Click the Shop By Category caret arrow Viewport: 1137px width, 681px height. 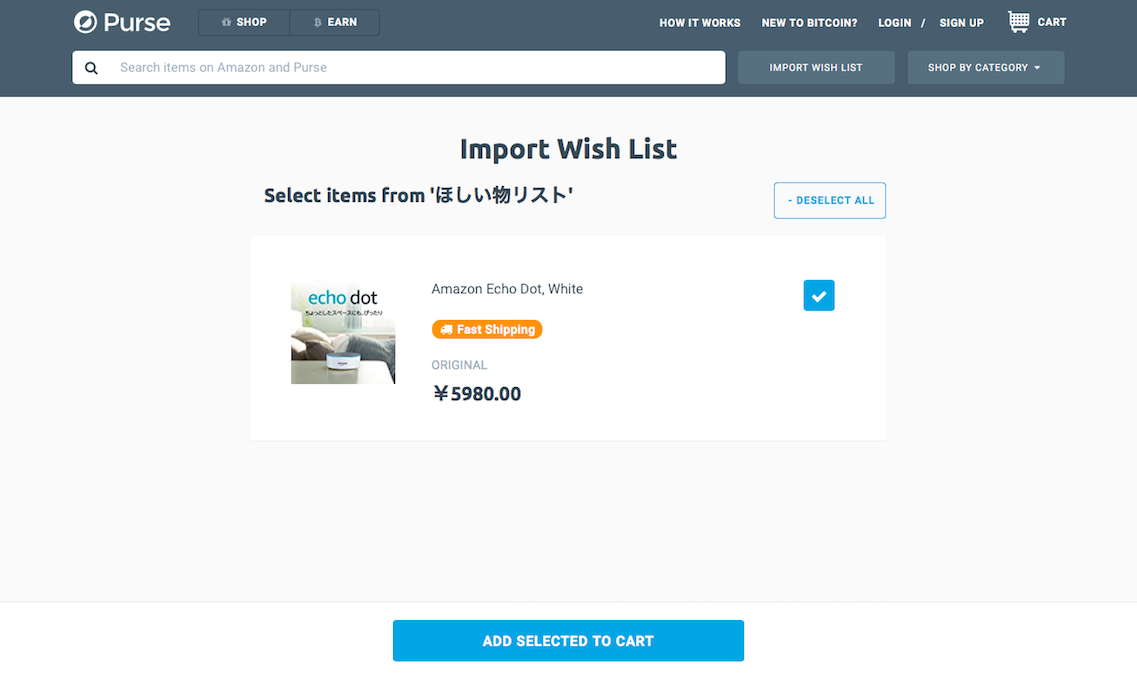[1037, 67]
